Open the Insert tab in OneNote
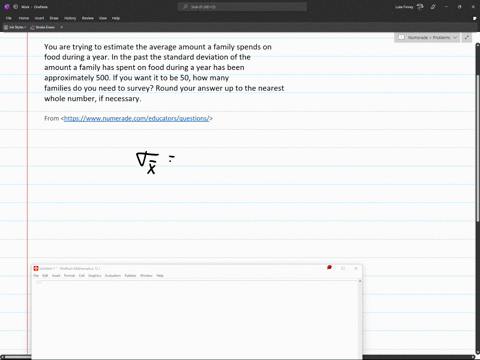This screenshot has height=360, width=480. pyautogui.click(x=39, y=18)
